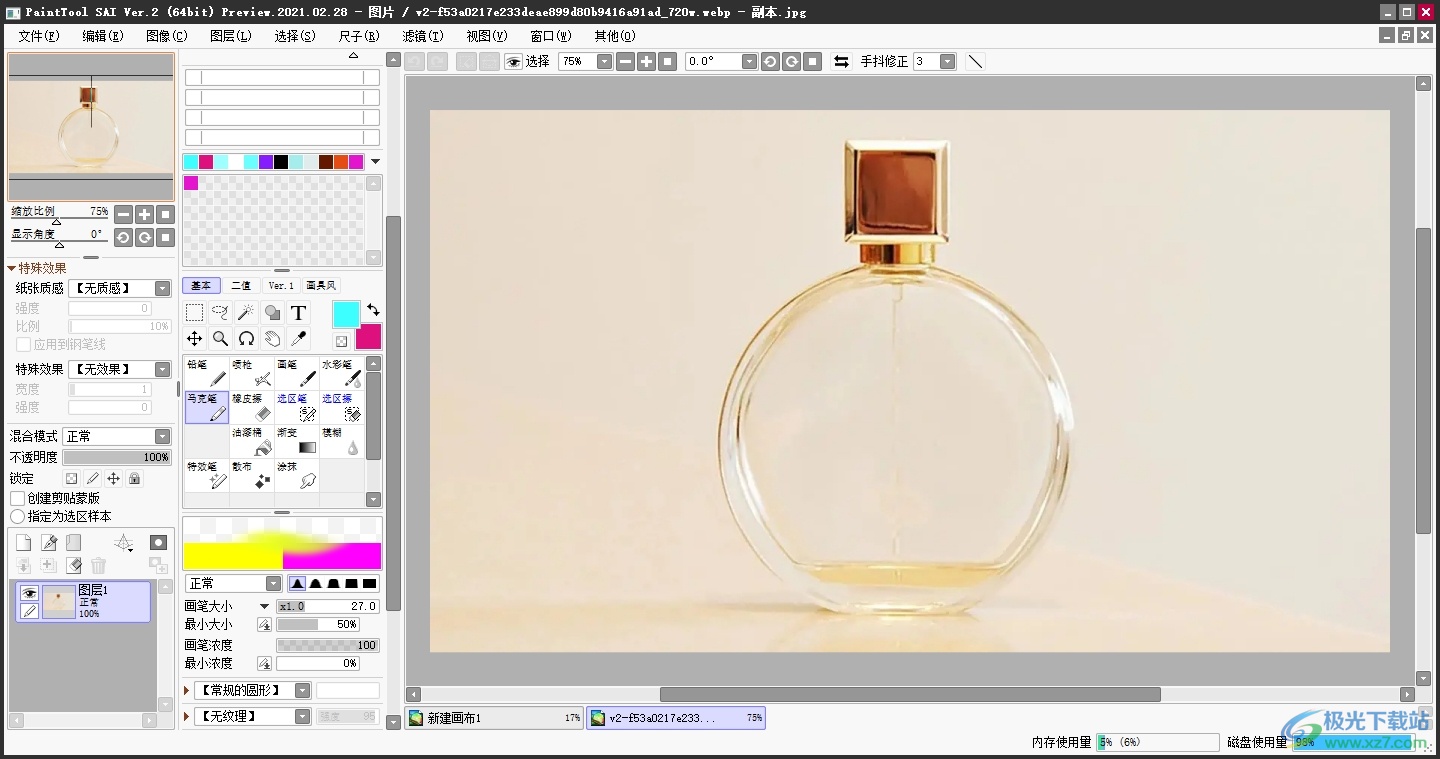Click the navigator thumbnail preview
The width and height of the screenshot is (1440, 759).
click(91, 127)
